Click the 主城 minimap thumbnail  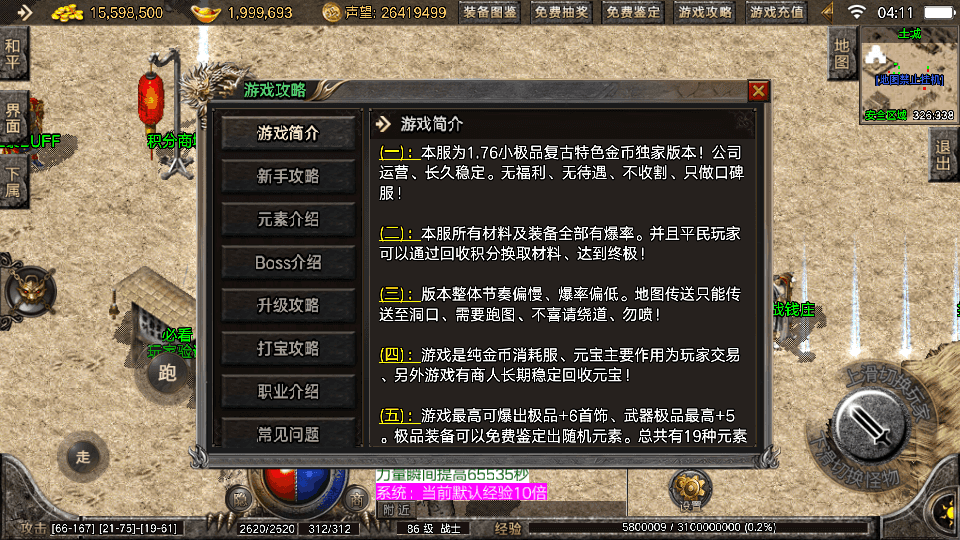pyautogui.click(x=909, y=75)
